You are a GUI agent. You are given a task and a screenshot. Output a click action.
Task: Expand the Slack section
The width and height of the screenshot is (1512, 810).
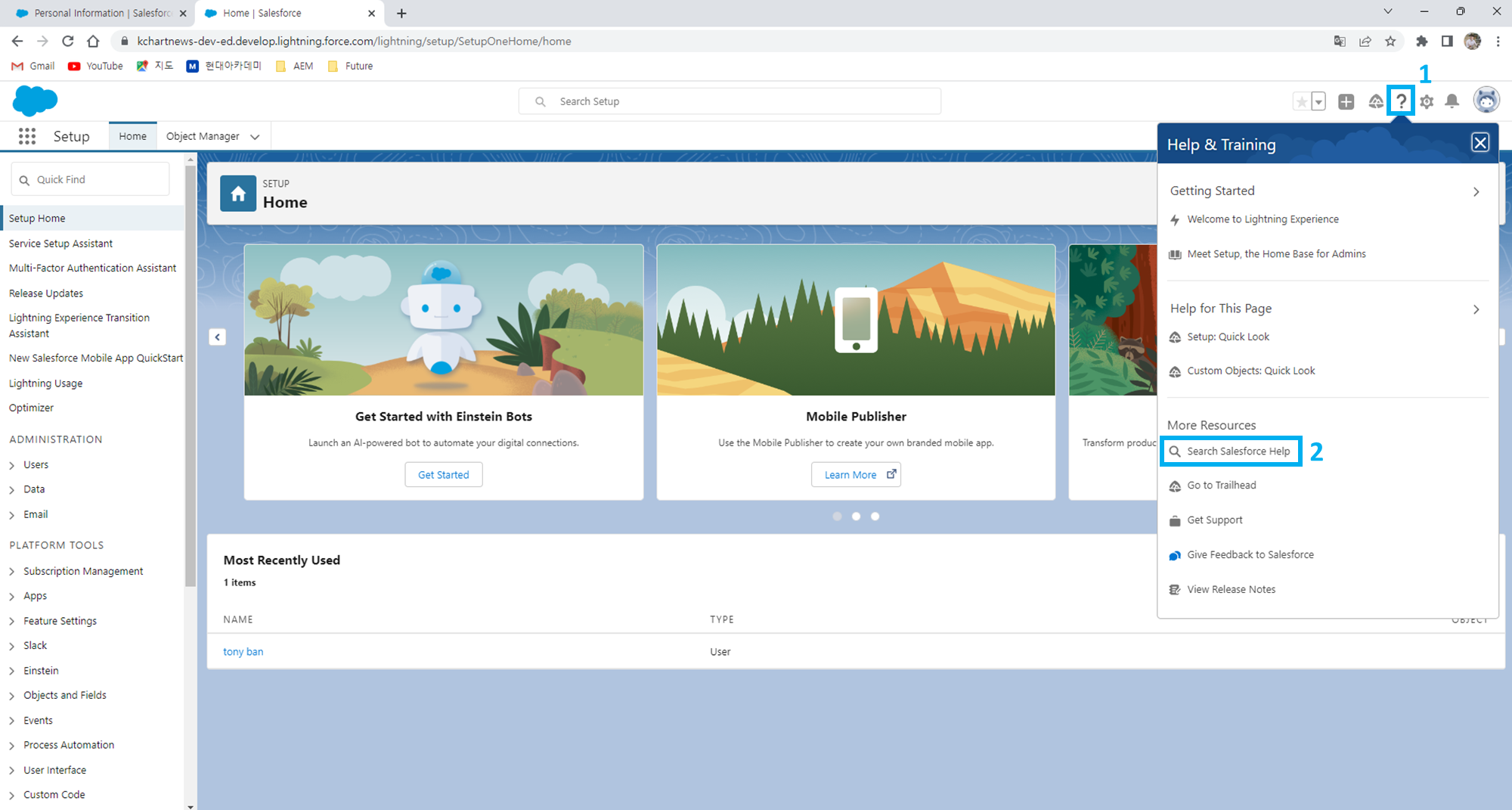tap(12, 647)
